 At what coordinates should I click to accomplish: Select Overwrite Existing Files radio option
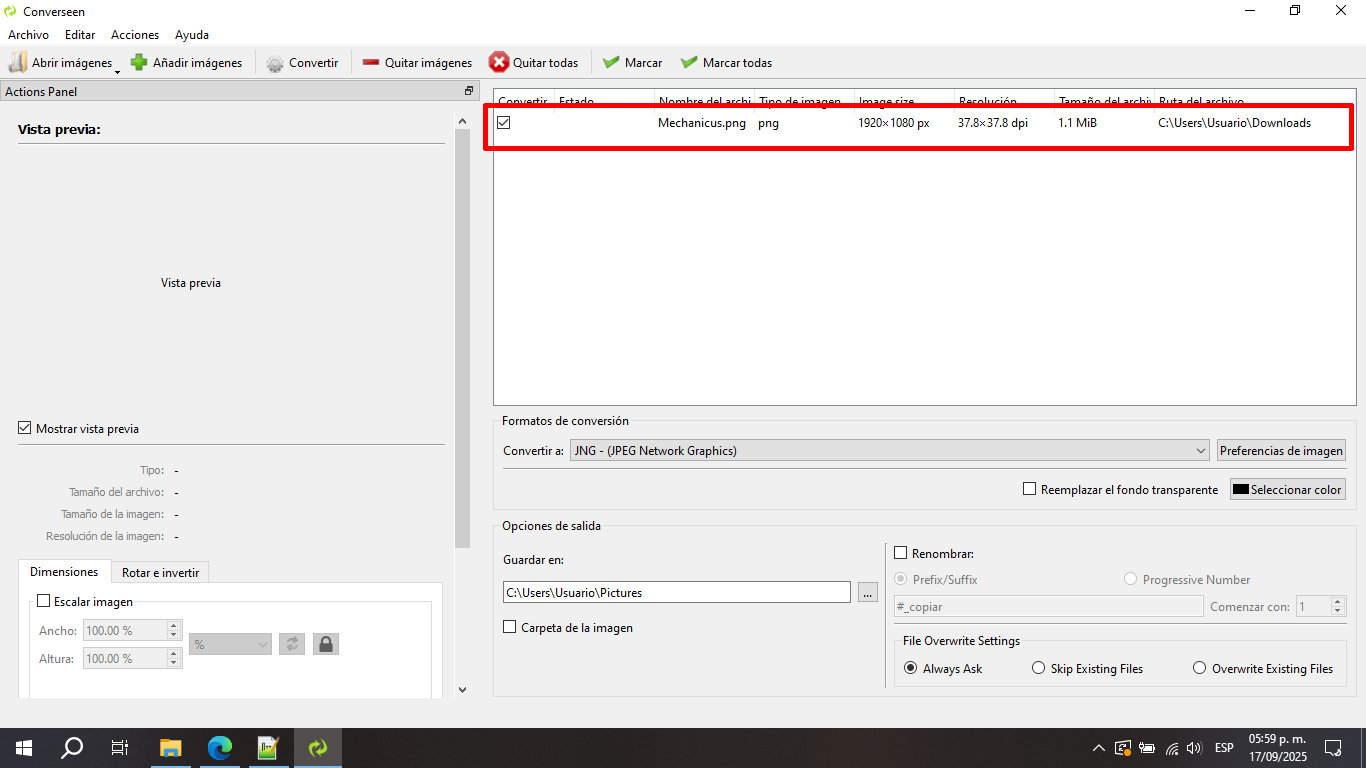pos(1199,668)
